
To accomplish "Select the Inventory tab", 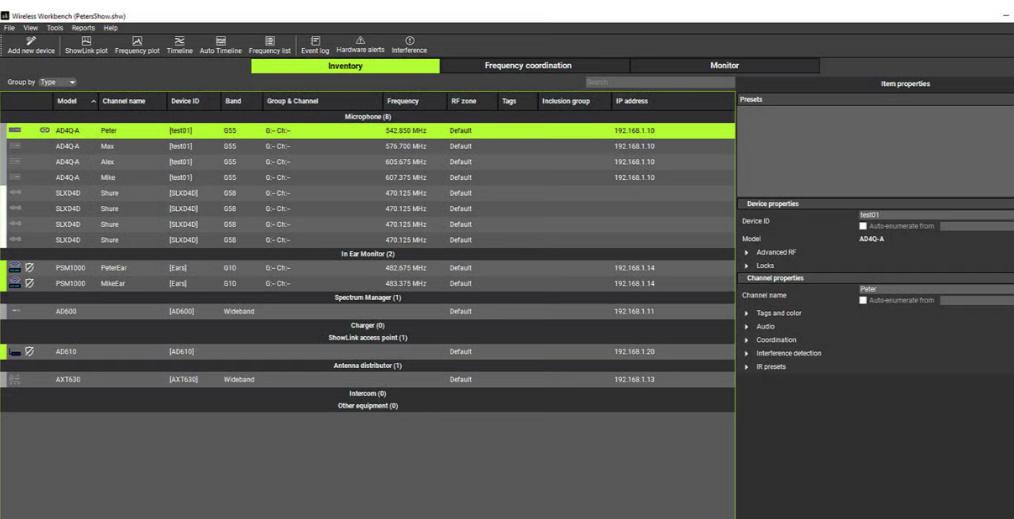I will (x=345, y=66).
